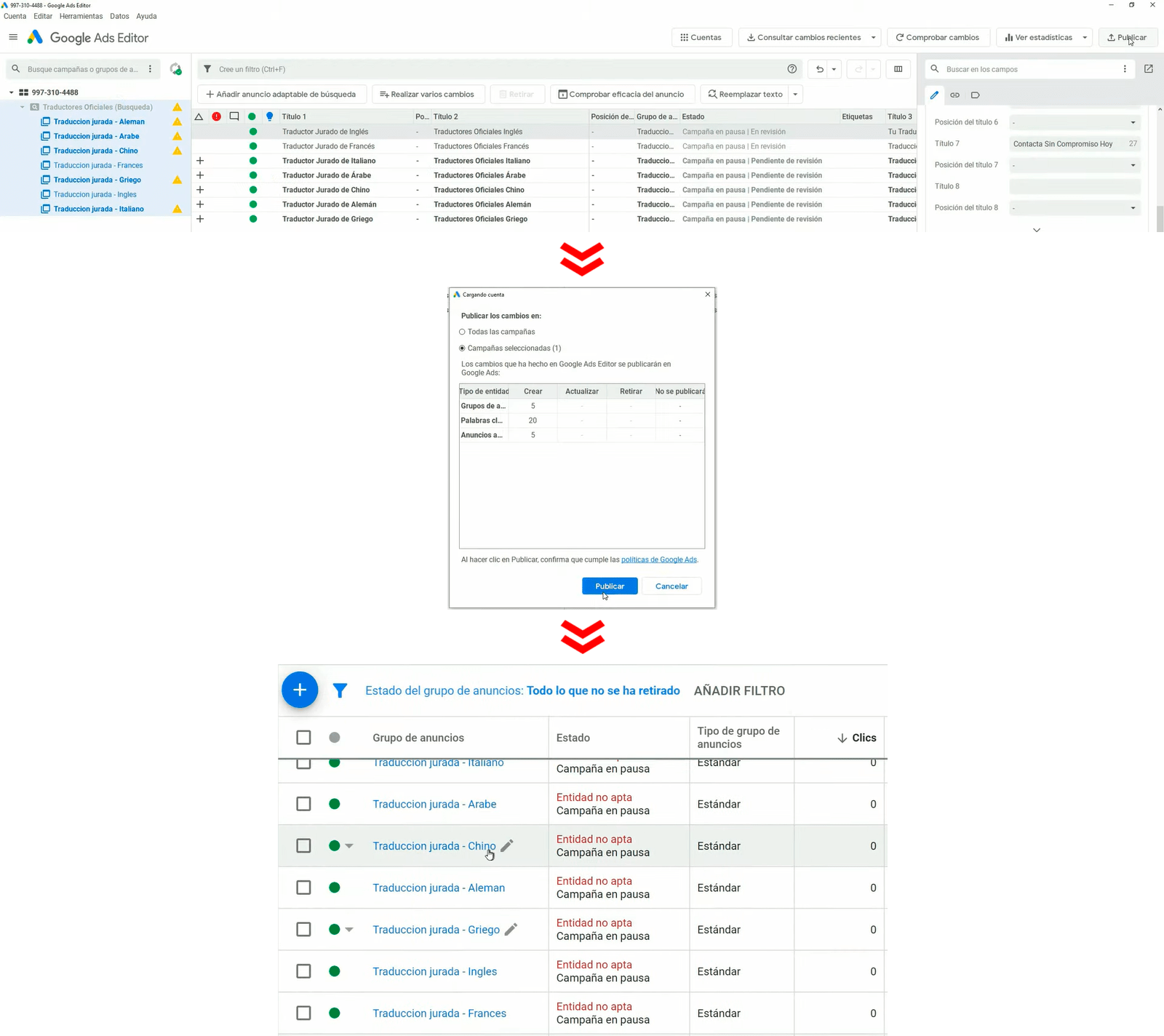
Task: Click the Comprobar cambios button
Action: click(938, 37)
